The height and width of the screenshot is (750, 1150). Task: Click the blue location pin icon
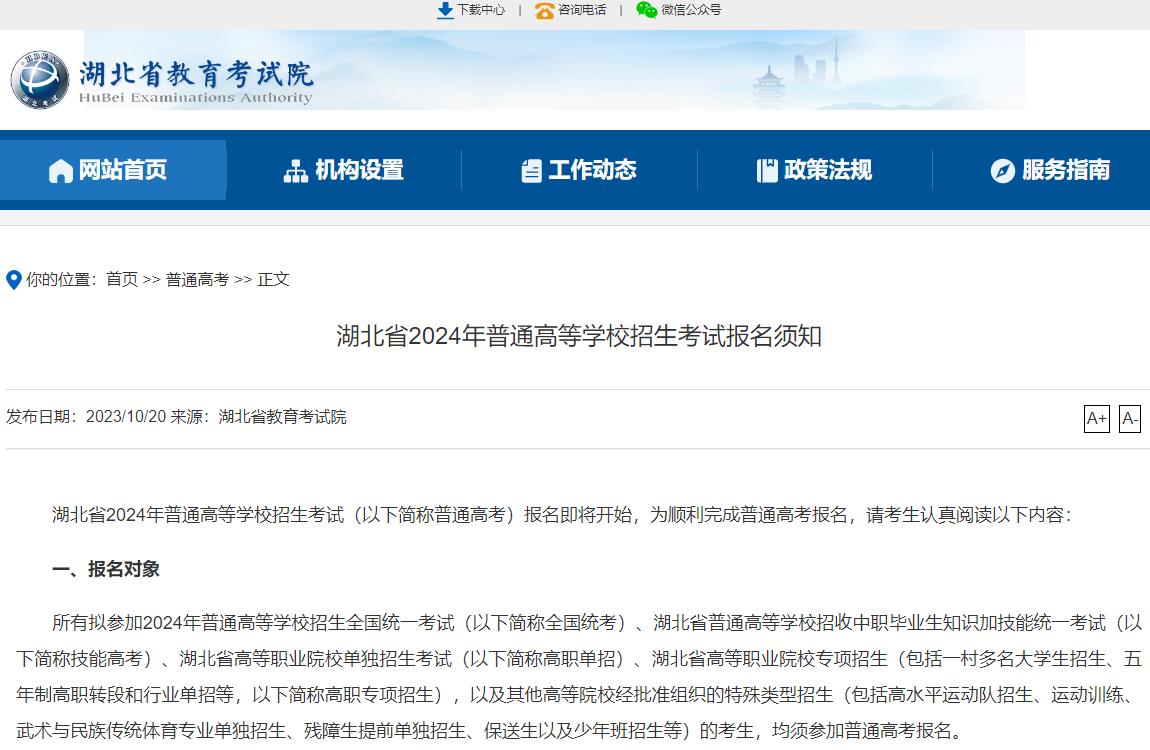pos(13,280)
